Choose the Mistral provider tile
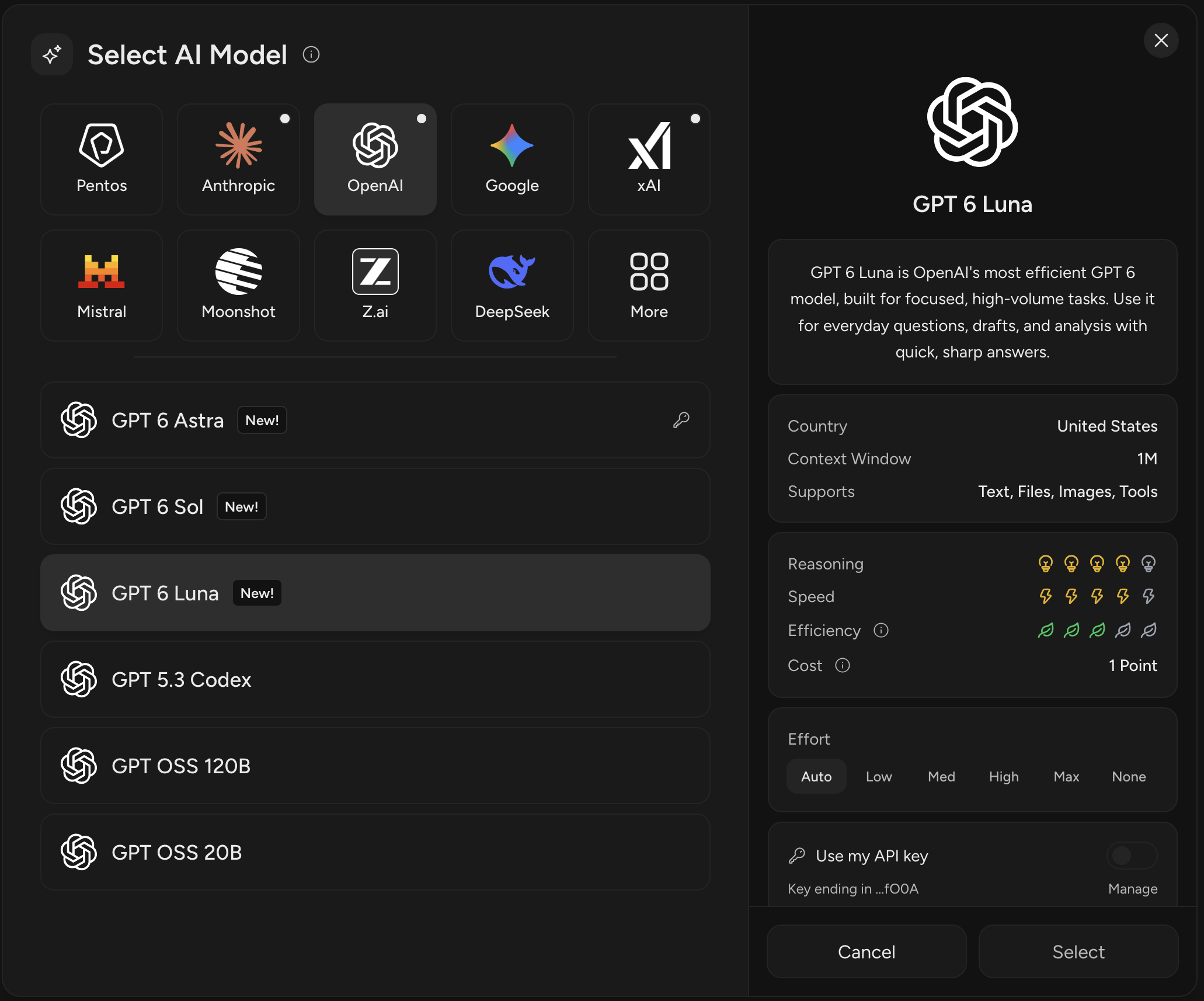This screenshot has width=1204, height=1001. coord(102,285)
